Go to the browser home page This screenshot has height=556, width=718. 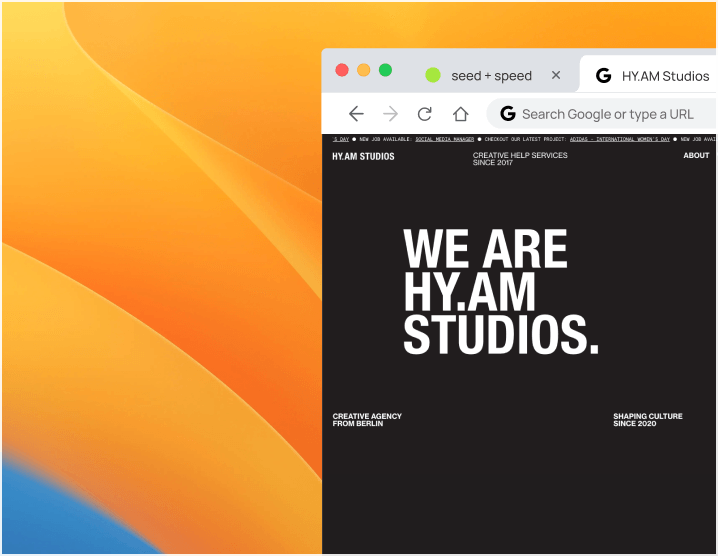tap(460, 114)
